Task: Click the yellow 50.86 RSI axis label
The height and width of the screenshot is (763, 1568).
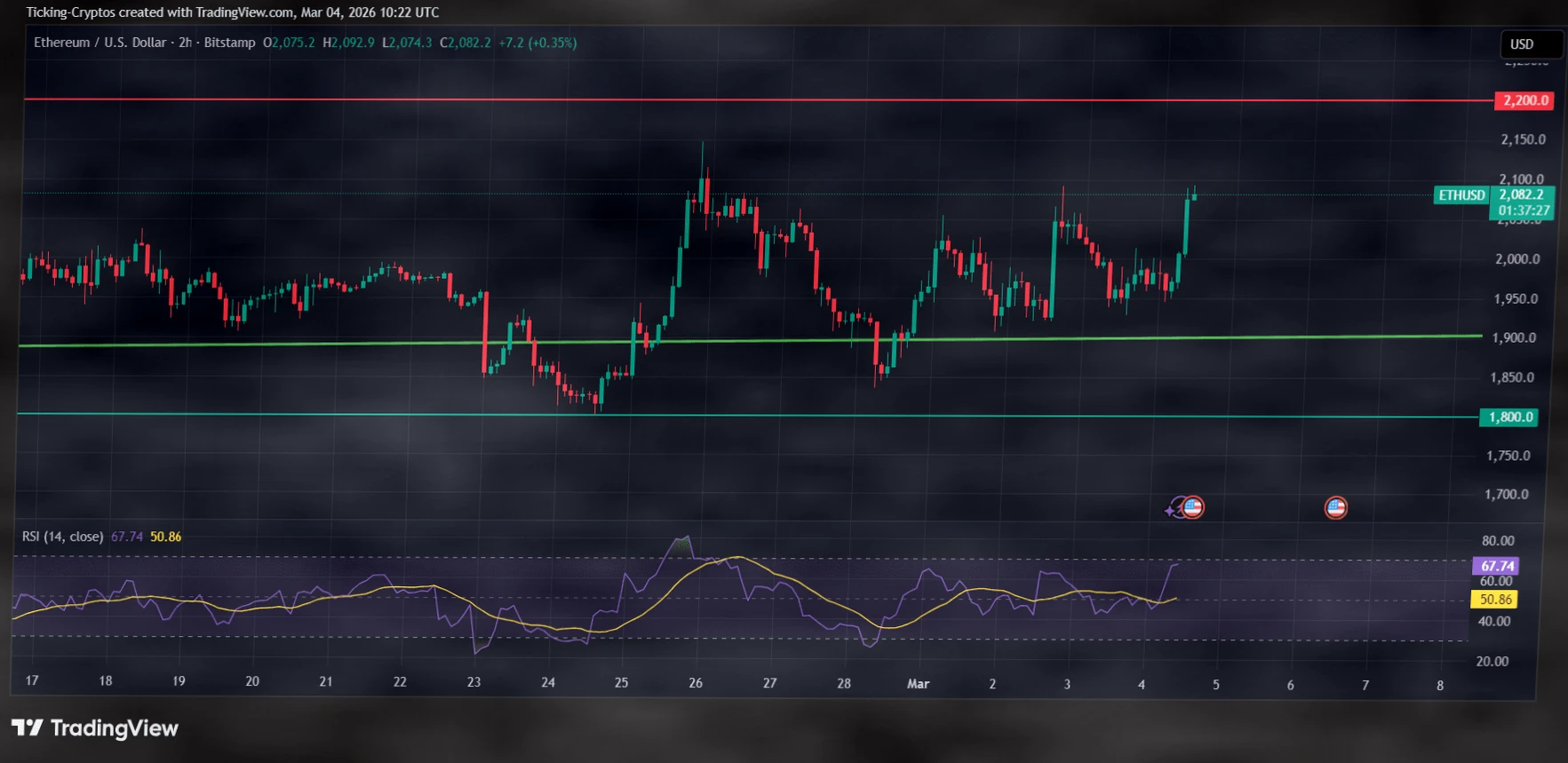Action: pos(1495,600)
